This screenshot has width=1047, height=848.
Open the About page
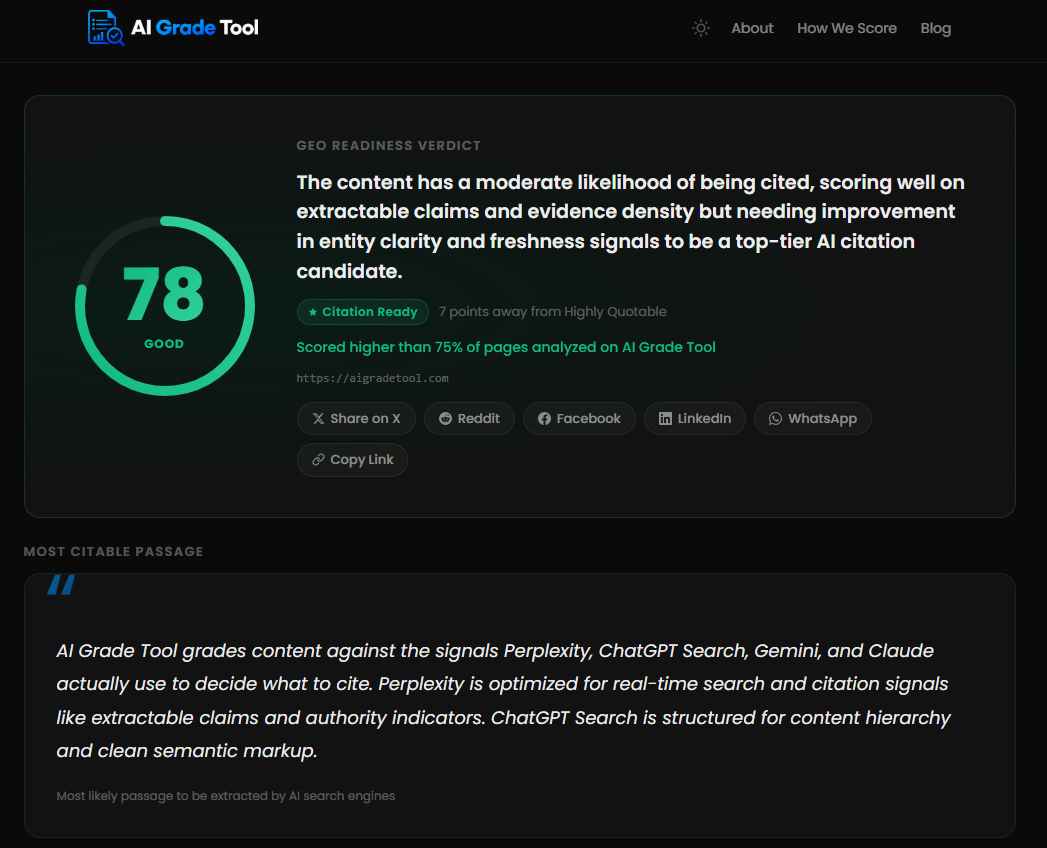coord(752,28)
